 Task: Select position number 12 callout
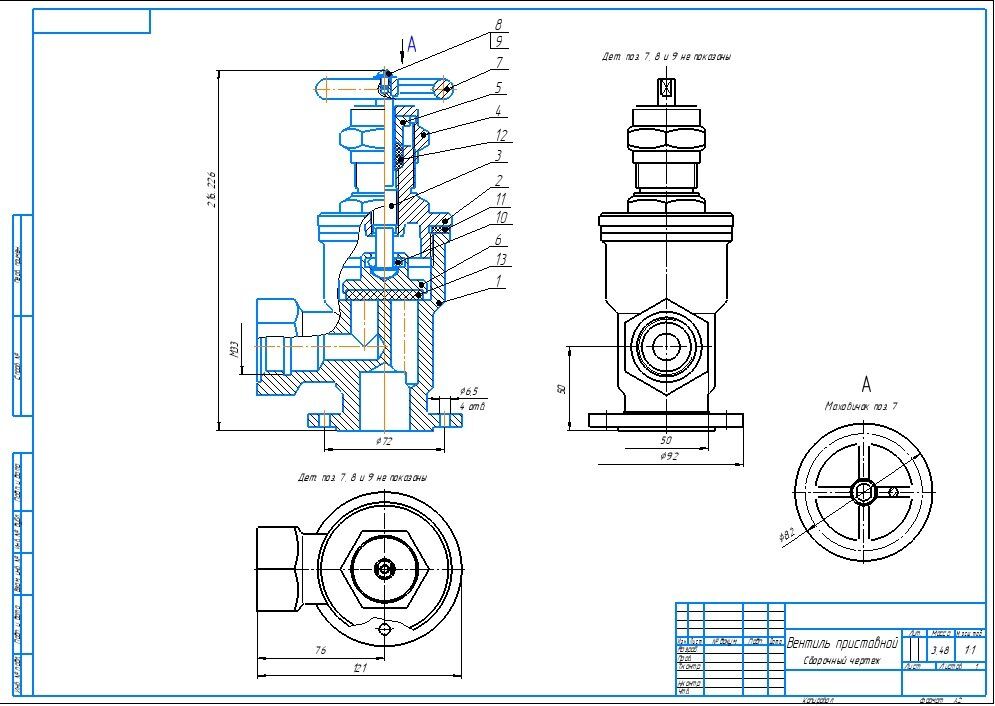(x=501, y=134)
